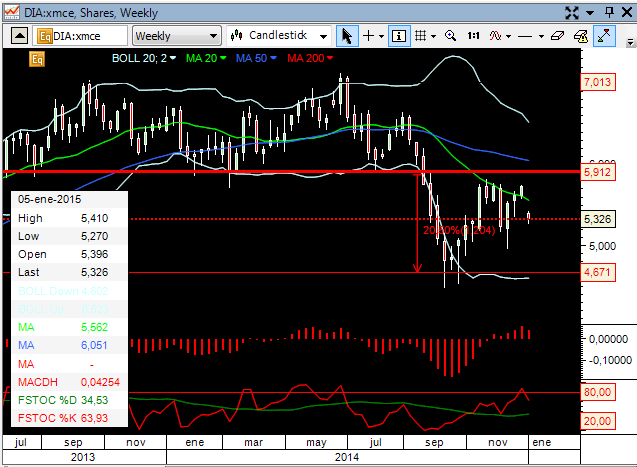Open the grid options button

point(422,35)
